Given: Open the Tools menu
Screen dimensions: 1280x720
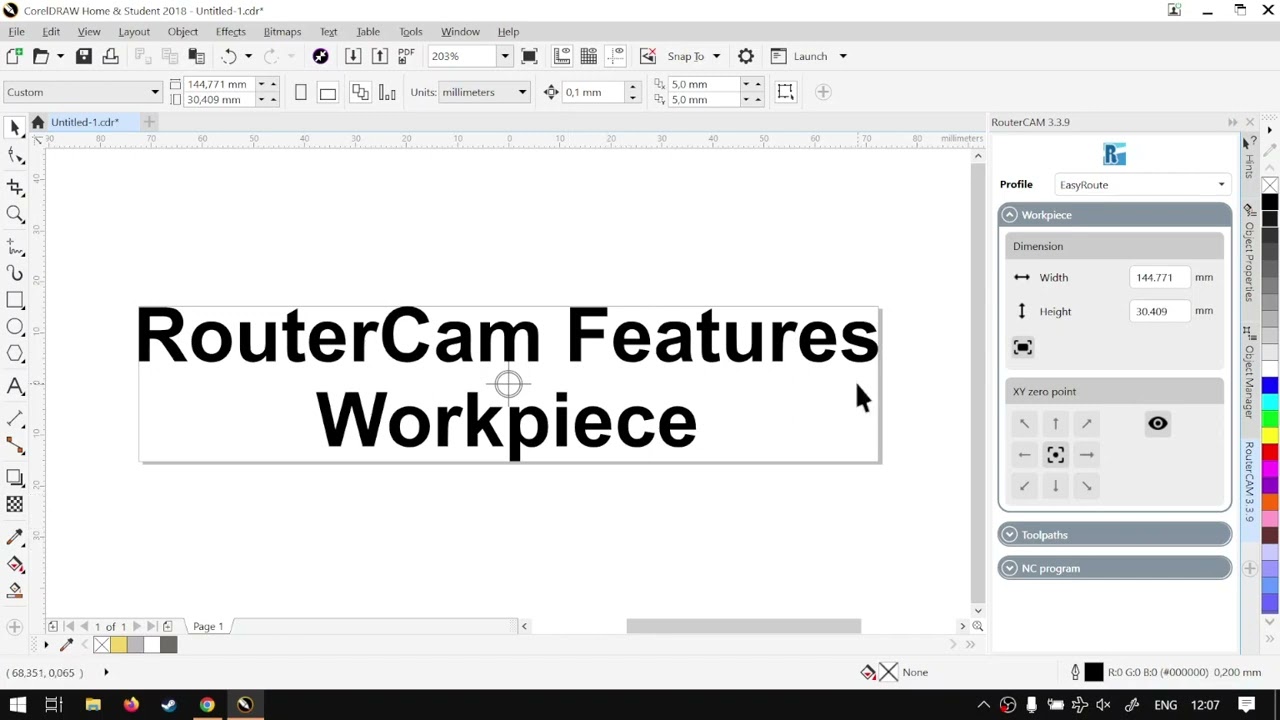Looking at the screenshot, I should coord(410,31).
